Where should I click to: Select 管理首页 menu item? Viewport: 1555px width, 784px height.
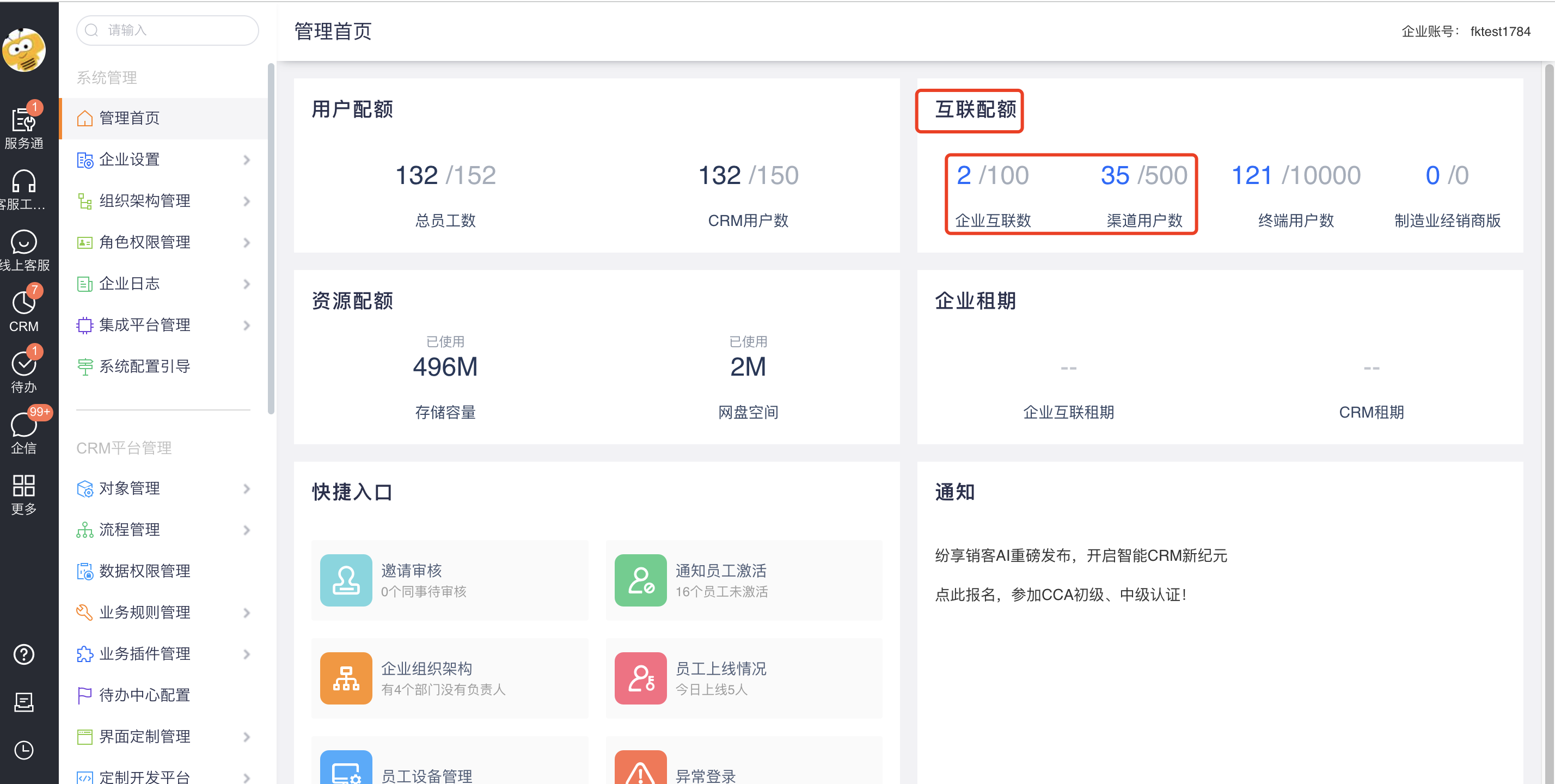click(163, 118)
